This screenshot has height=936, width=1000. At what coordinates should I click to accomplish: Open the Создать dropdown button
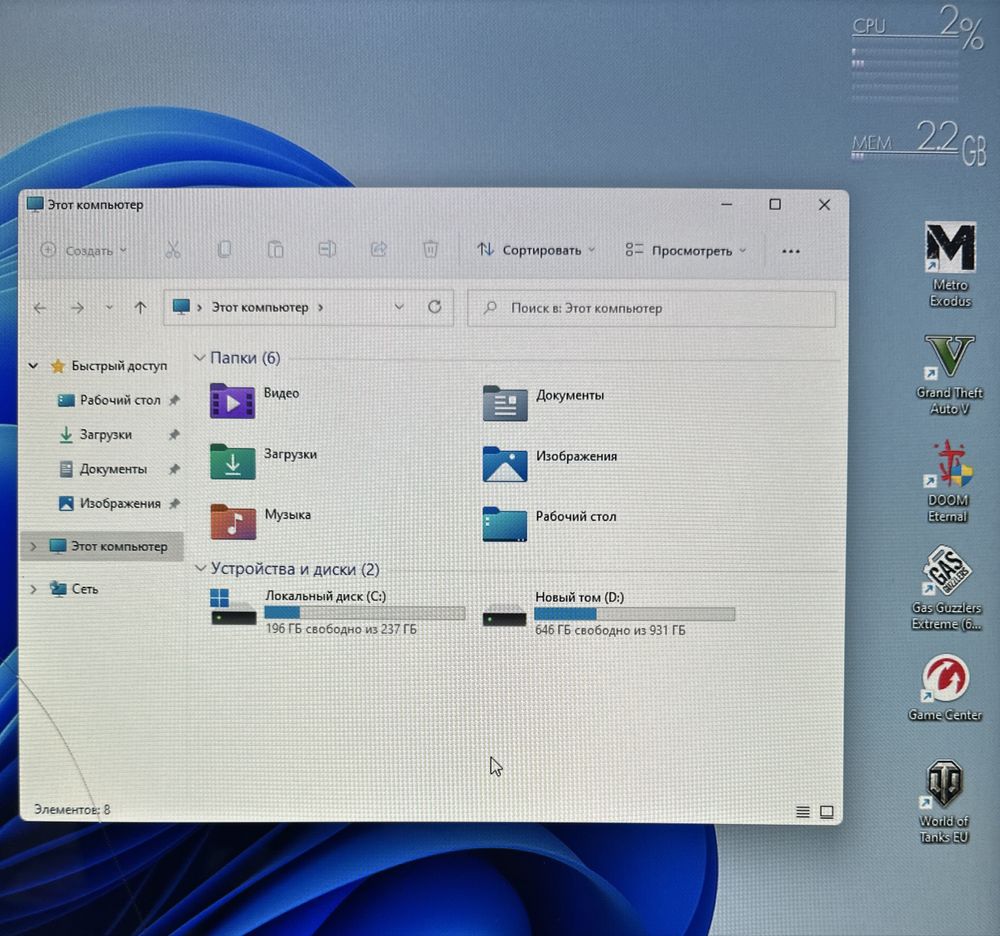(84, 250)
